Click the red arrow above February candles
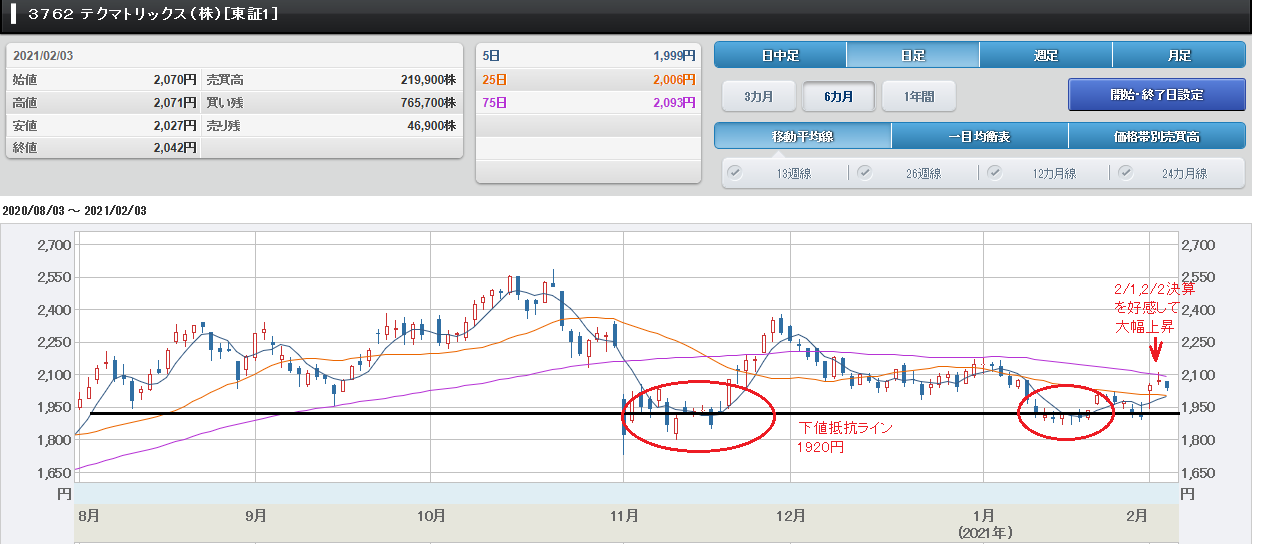This screenshot has width=1262, height=544. pyautogui.click(x=1155, y=349)
